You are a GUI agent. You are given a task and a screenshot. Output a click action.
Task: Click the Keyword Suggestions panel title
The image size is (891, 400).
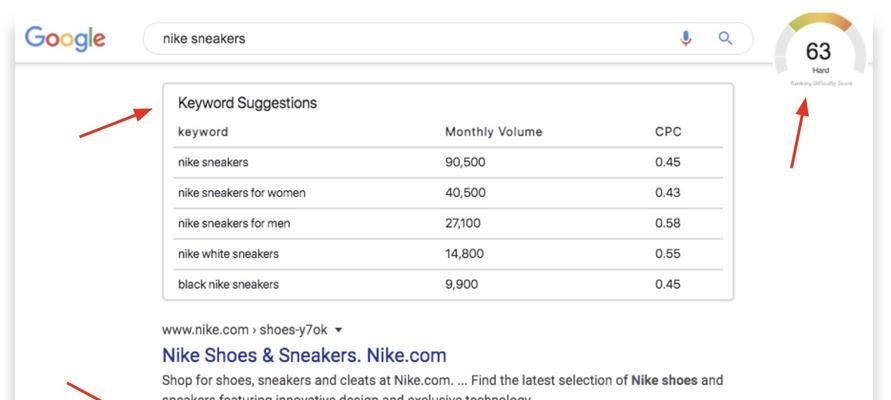(247, 103)
